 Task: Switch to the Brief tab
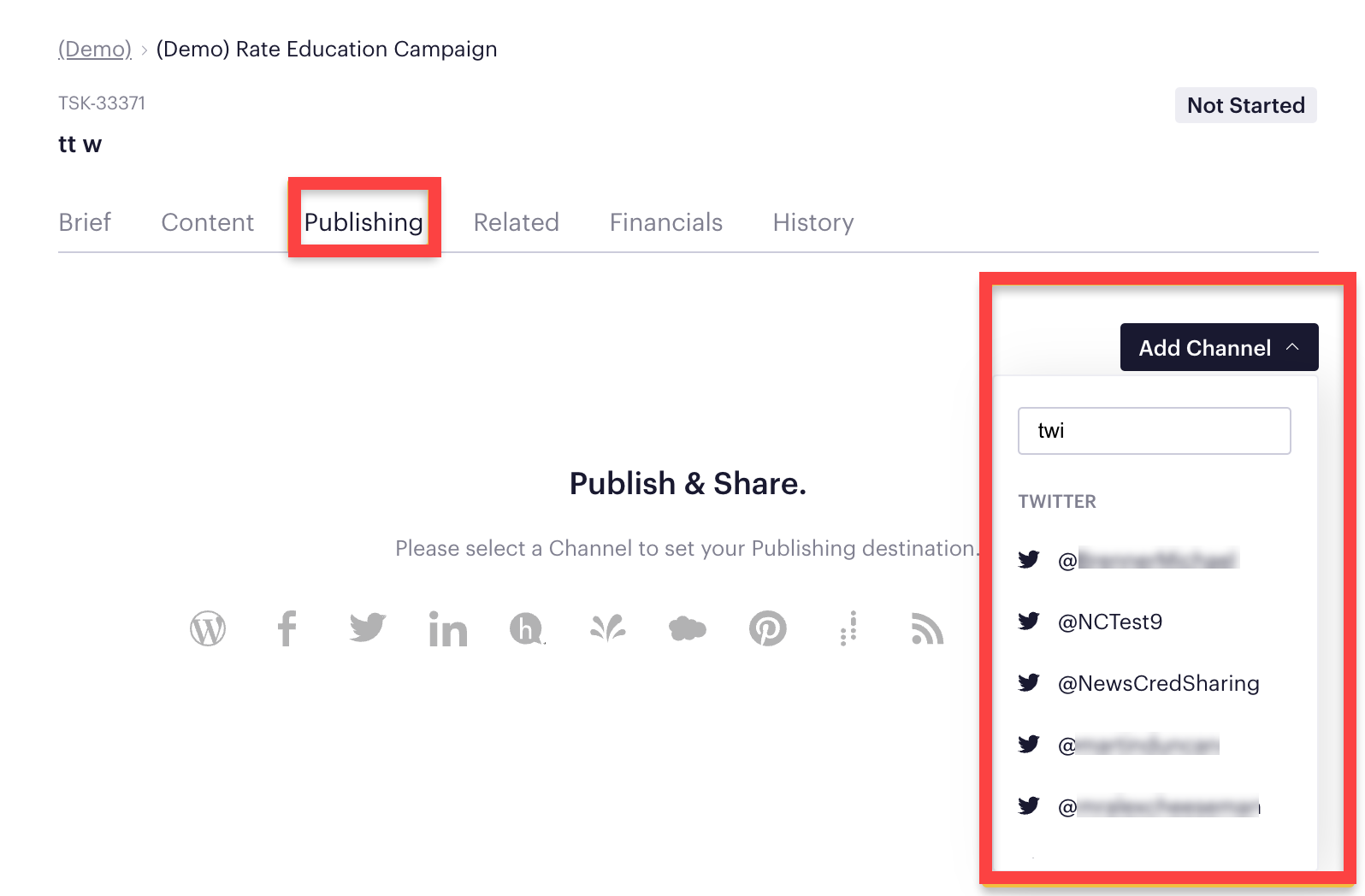[85, 222]
